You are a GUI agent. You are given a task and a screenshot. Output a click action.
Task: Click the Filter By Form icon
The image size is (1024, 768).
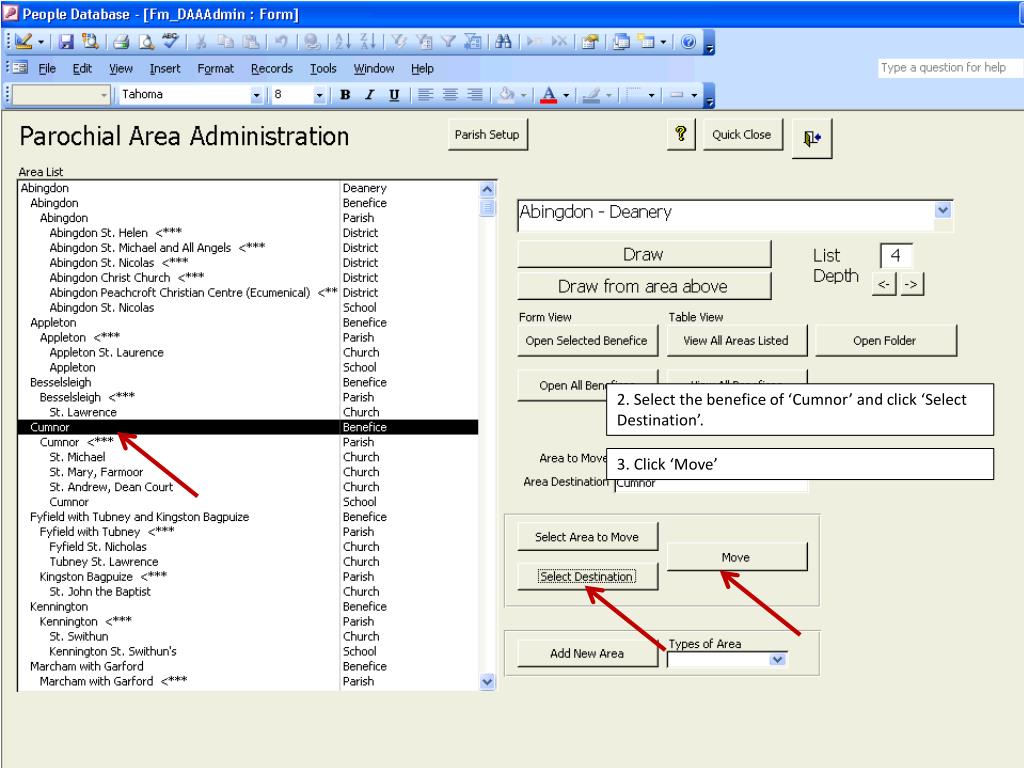pos(424,42)
